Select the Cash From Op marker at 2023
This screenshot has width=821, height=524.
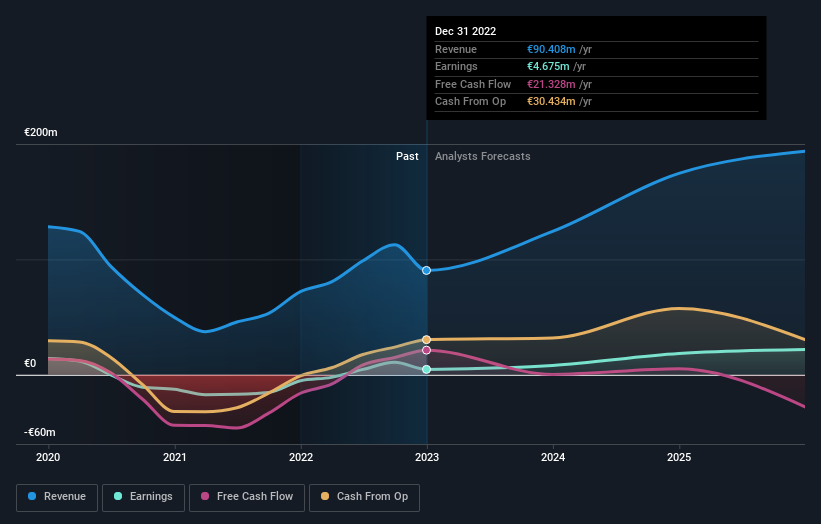tap(427, 340)
